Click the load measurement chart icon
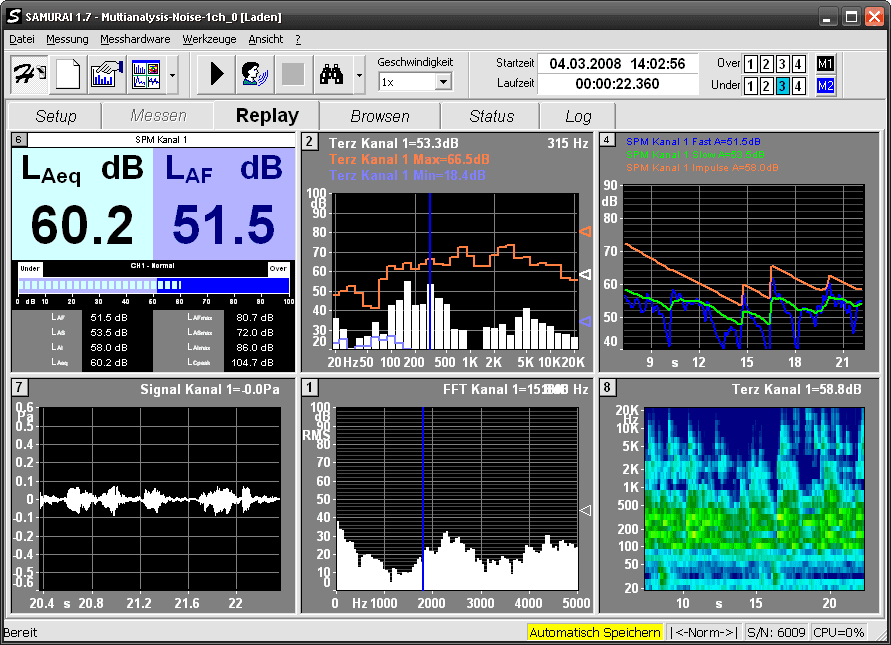The width and height of the screenshot is (891, 645). [107, 74]
